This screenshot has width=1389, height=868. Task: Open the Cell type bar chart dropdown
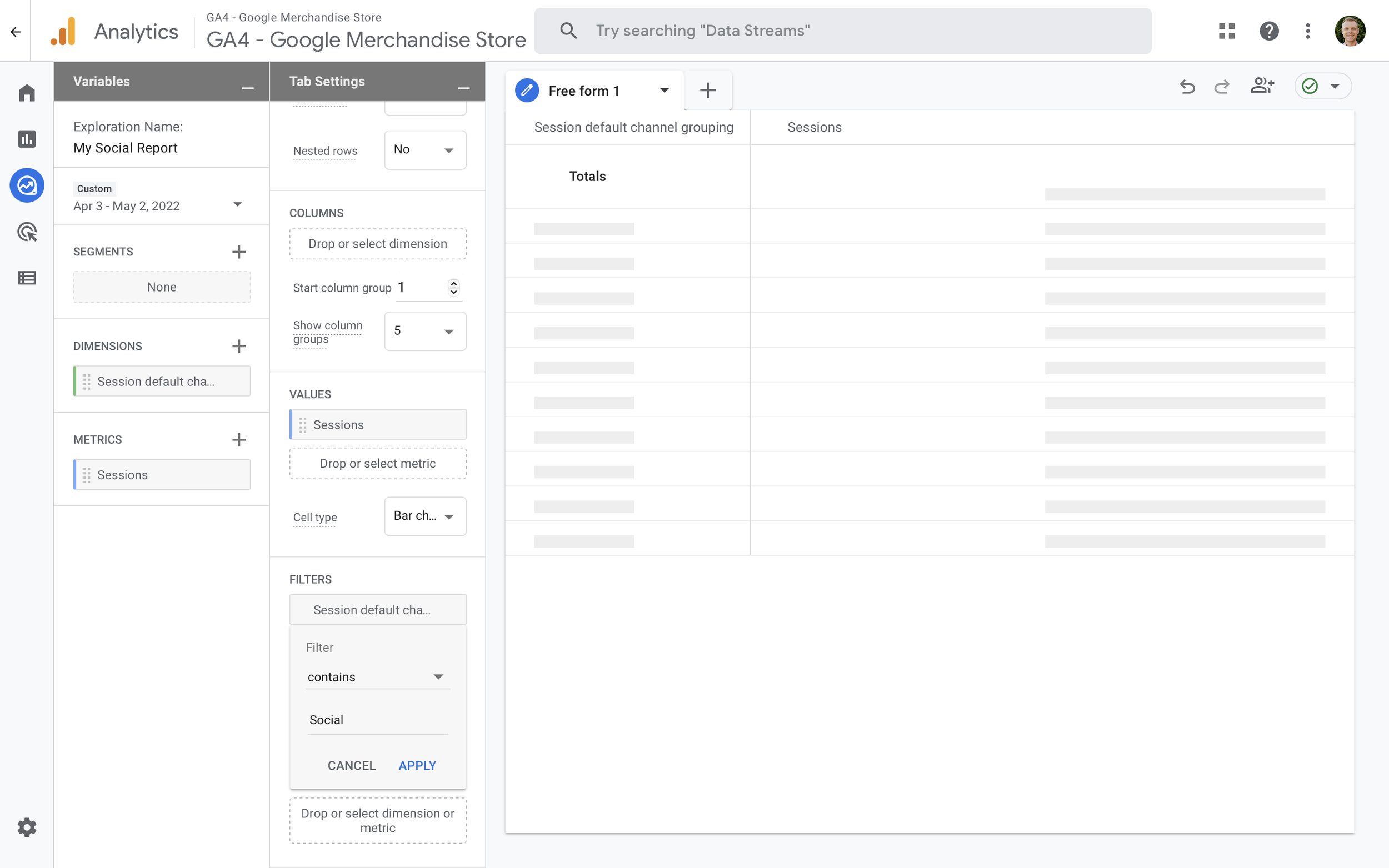pyautogui.click(x=424, y=516)
